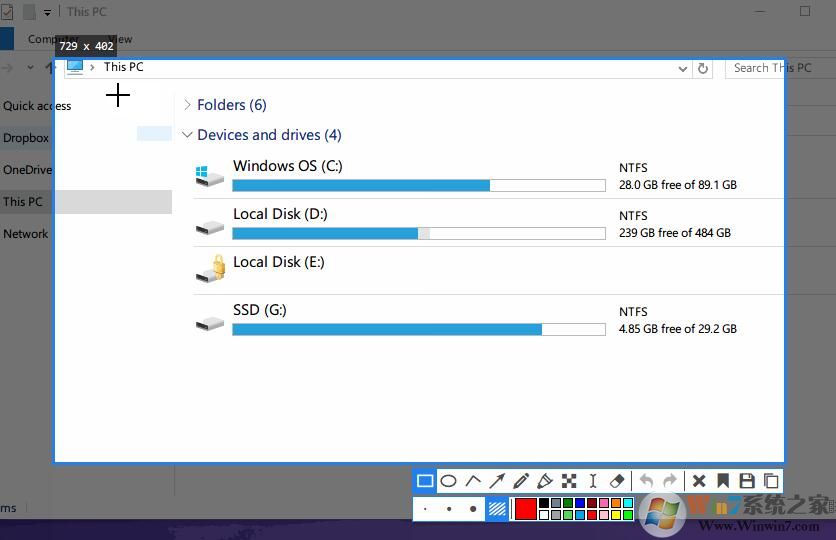The width and height of the screenshot is (836, 540).
Task: Click the SSD (G:) usage bar
Action: pos(419,329)
